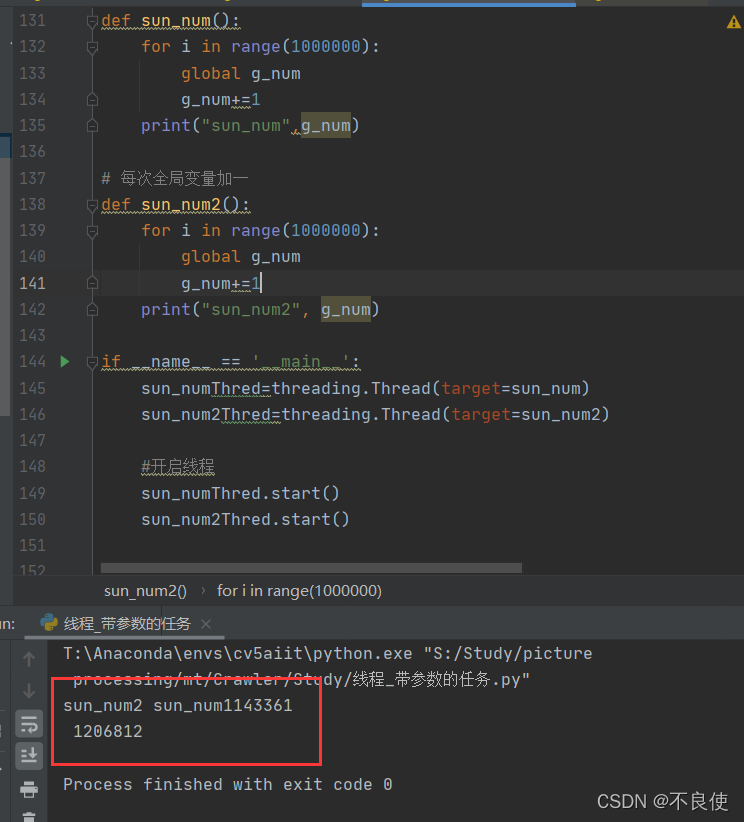
Task: Click fold end marker at line 134
Action: coord(92,100)
